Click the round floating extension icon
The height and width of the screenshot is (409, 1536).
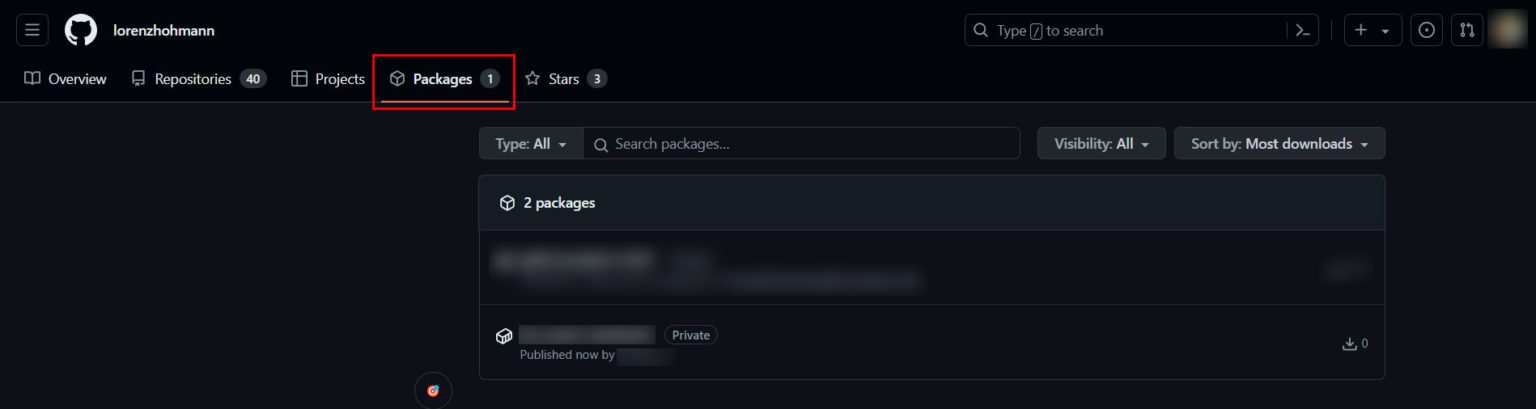pos(433,390)
